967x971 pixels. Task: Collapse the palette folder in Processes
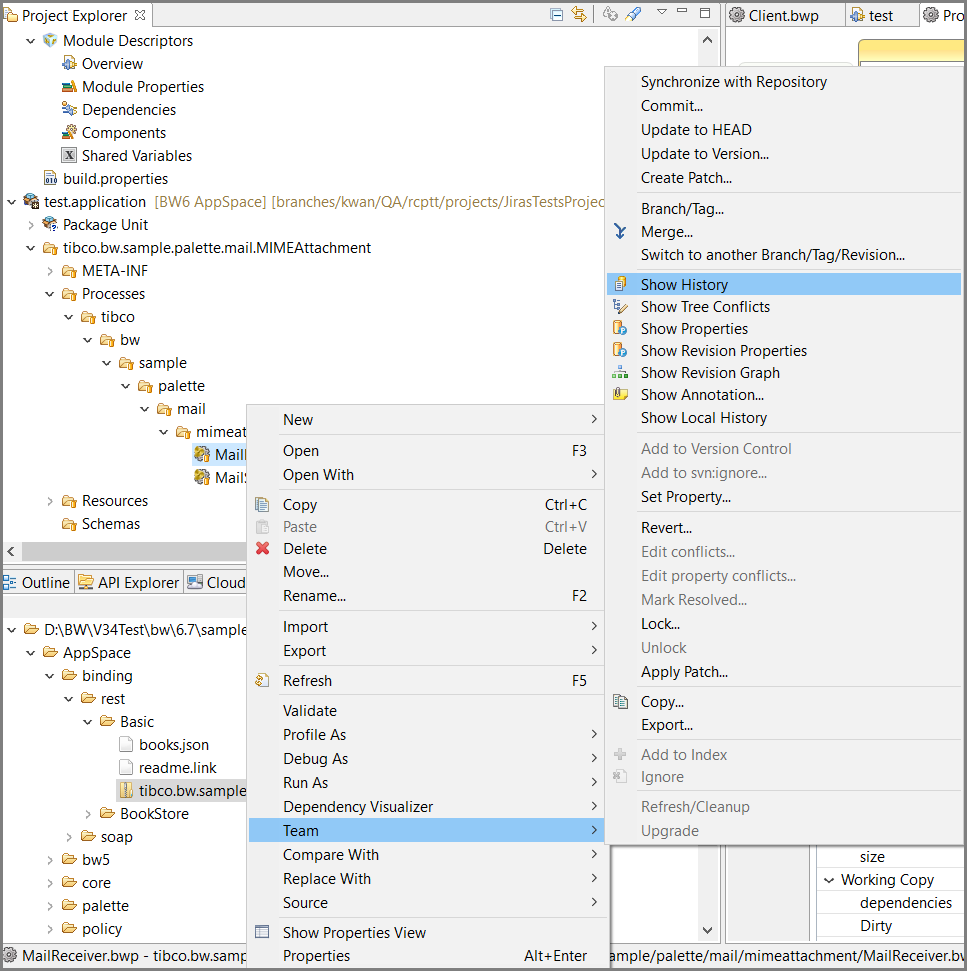pyautogui.click(x=126, y=386)
